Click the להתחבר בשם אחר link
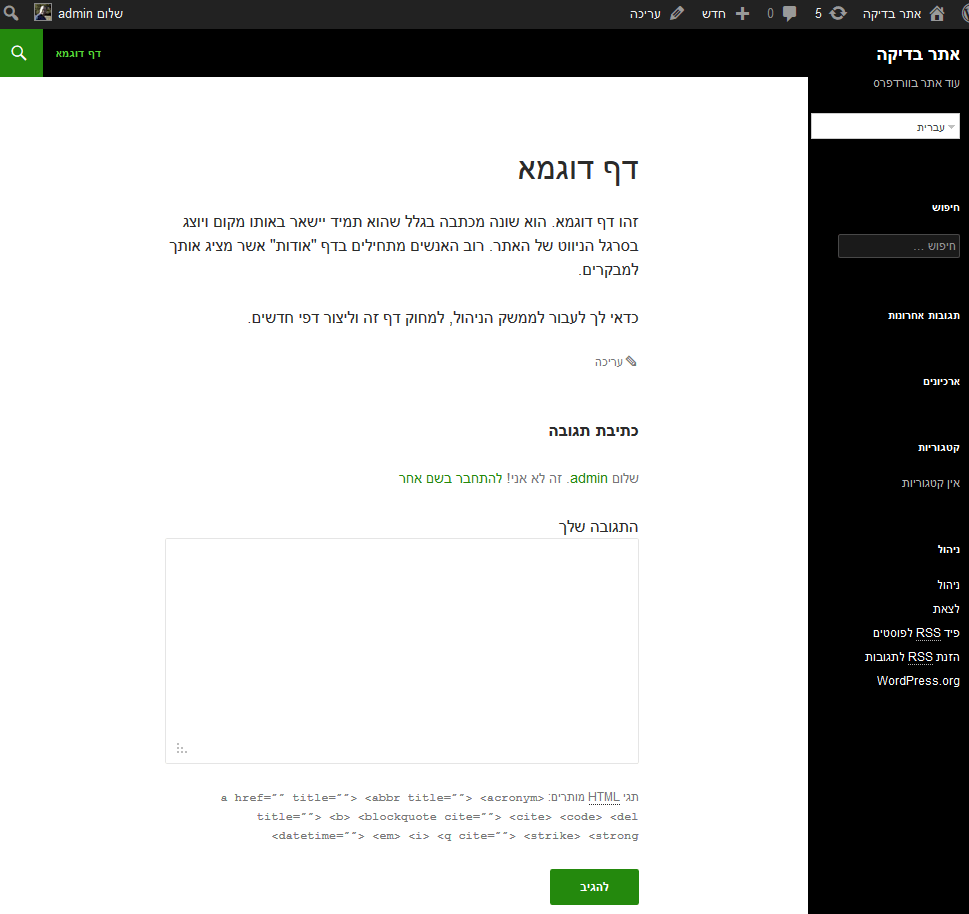The width and height of the screenshot is (969, 914). coord(451,478)
